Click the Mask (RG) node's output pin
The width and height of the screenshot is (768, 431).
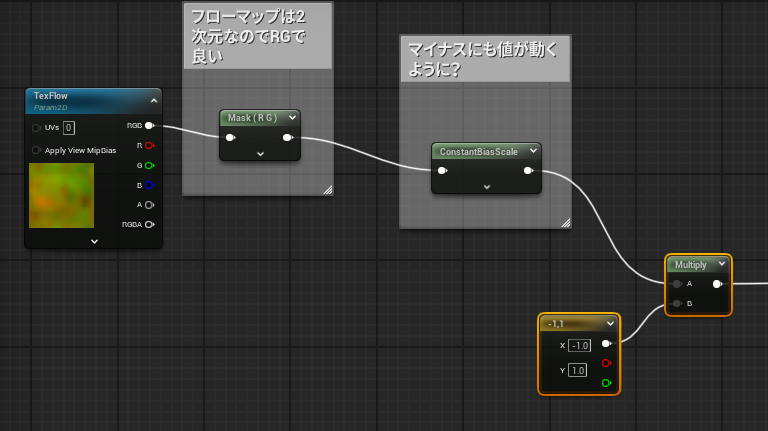coord(287,137)
